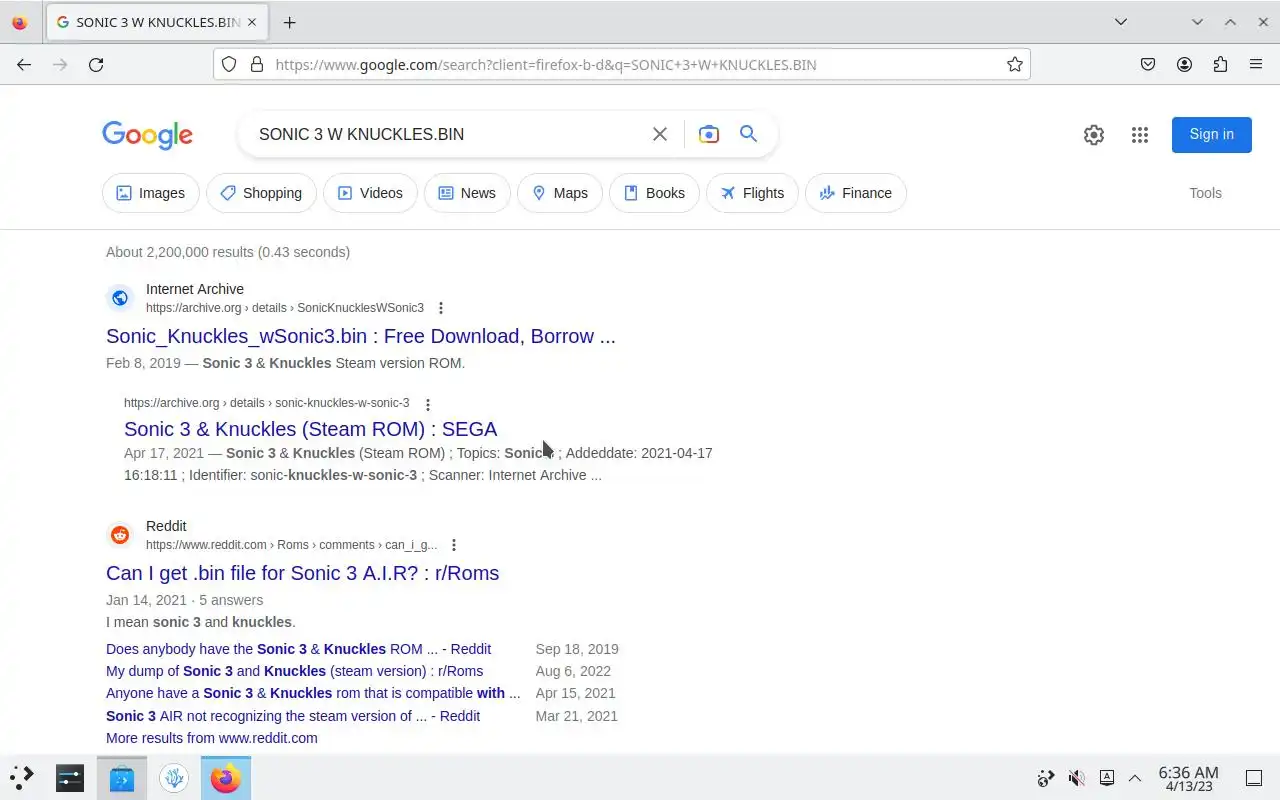1280x800 pixels.
Task: Open Firefox account icon
Action: tap(1184, 64)
